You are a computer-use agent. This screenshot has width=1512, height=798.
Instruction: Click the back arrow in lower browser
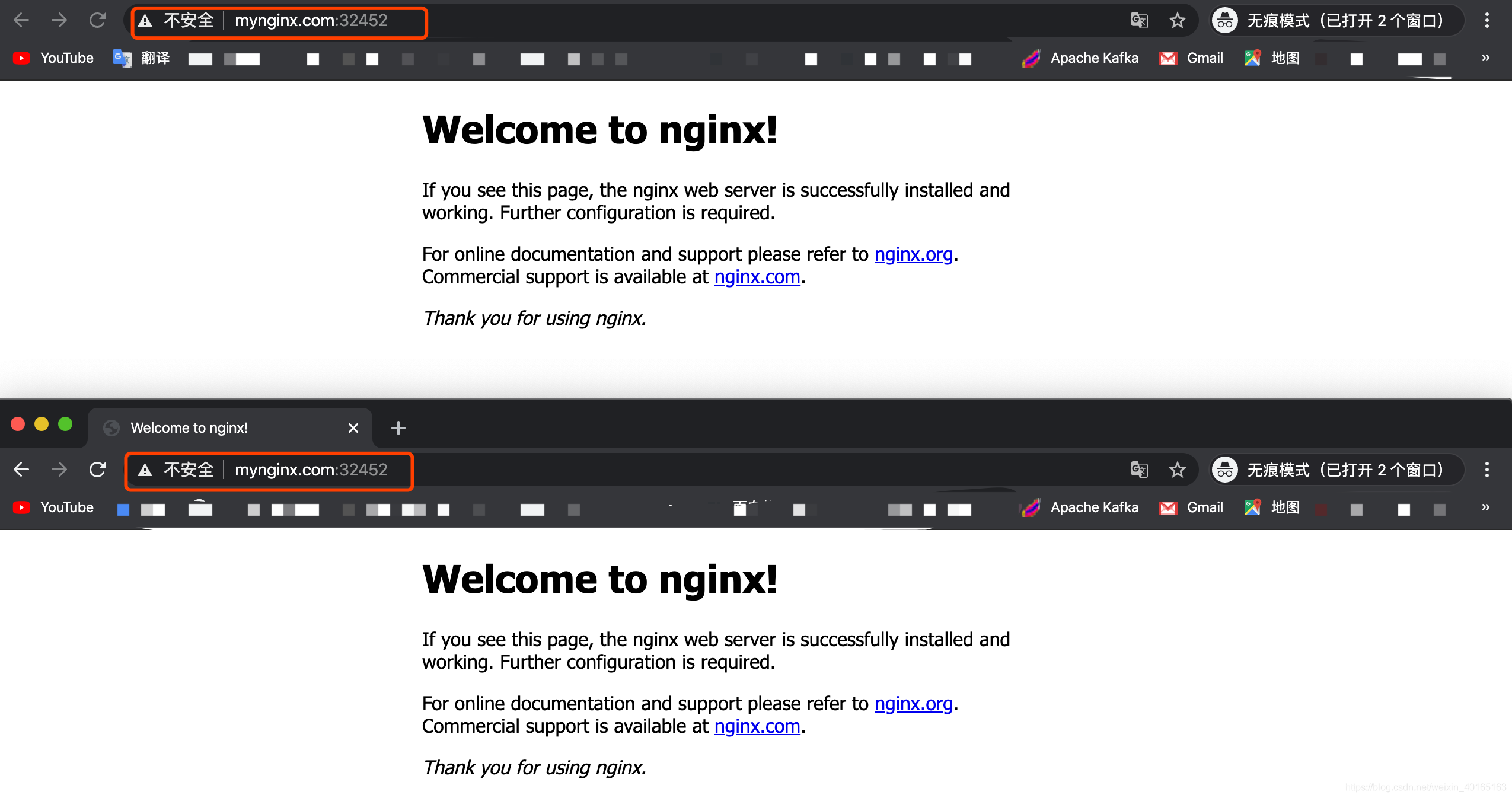[21, 470]
